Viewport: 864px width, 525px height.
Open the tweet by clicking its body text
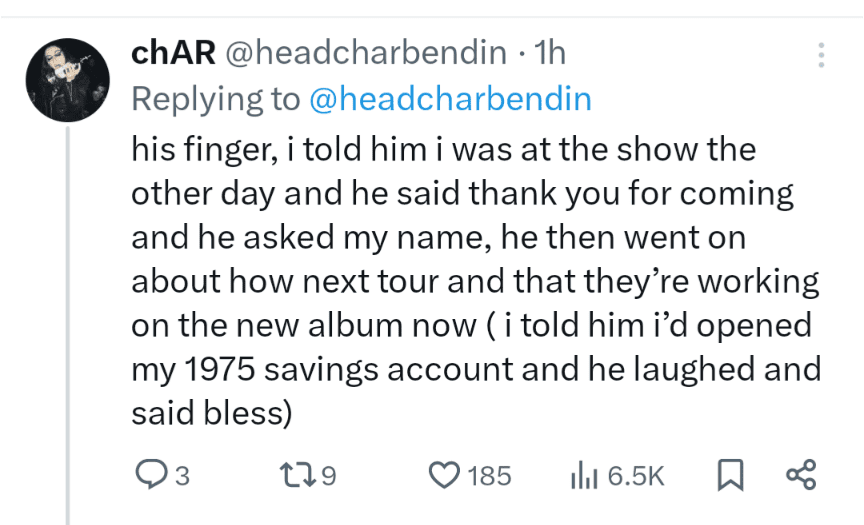(476, 281)
